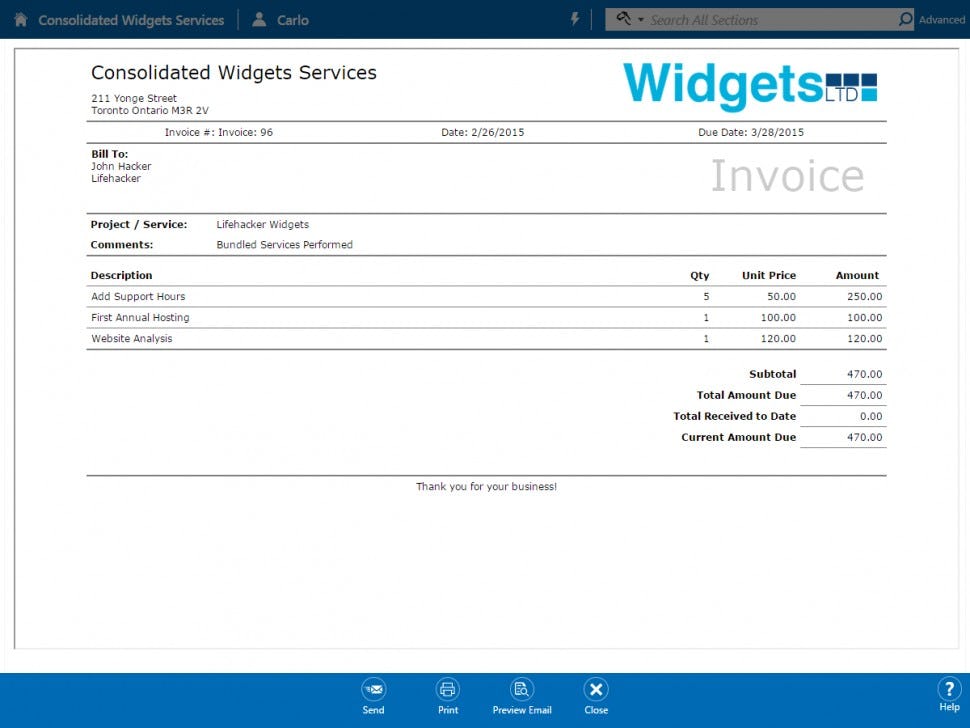Click the Unit Price column header
Screen dimensions: 970x728
click(x=769, y=275)
